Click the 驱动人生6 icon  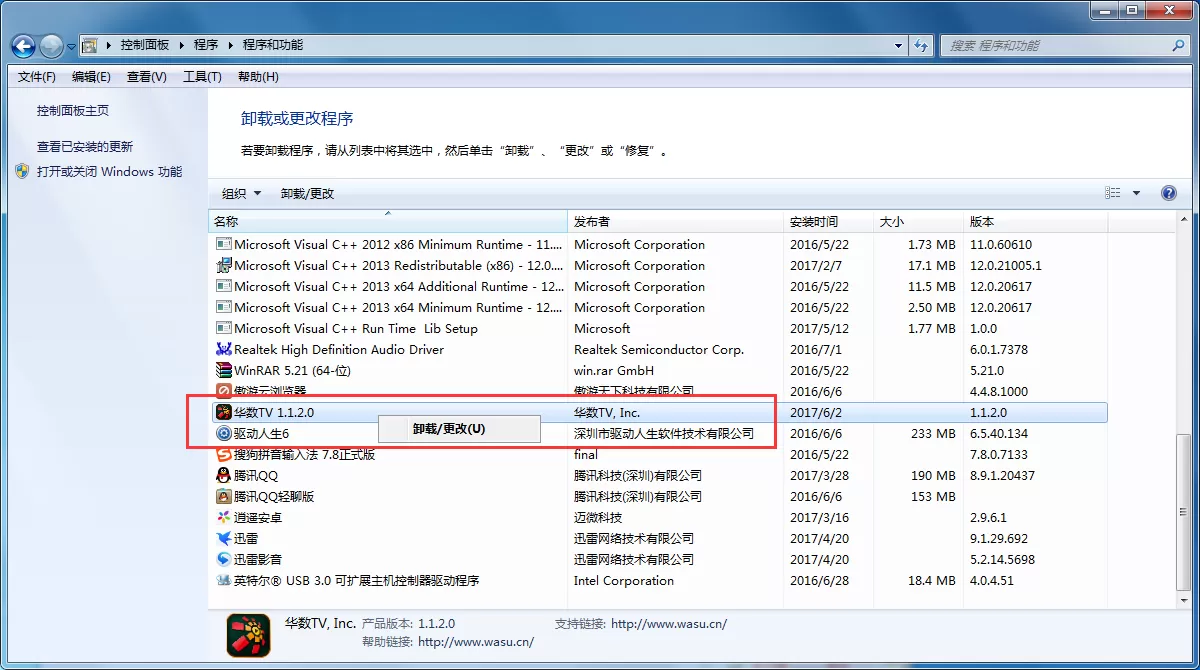click(x=224, y=434)
